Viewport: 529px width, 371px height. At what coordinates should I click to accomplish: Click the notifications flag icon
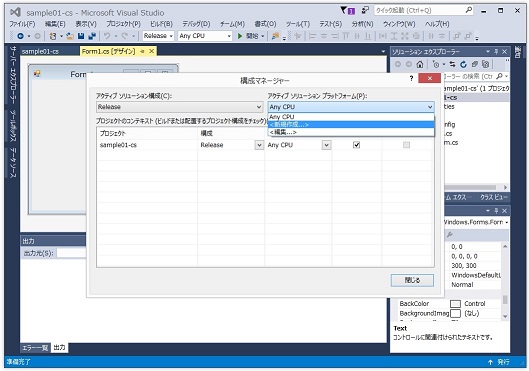coord(343,10)
